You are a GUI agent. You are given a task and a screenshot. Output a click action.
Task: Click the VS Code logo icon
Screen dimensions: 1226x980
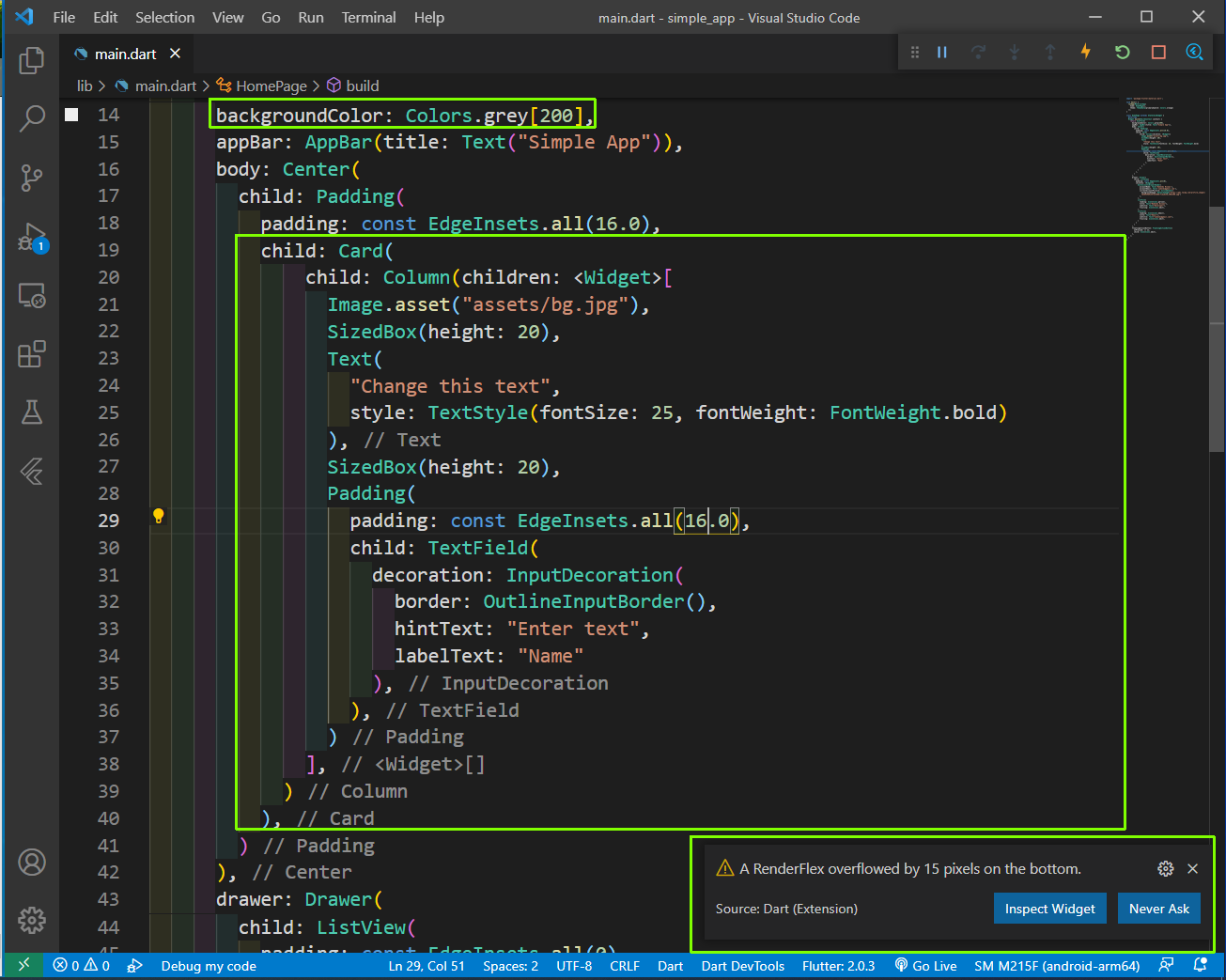tap(24, 17)
